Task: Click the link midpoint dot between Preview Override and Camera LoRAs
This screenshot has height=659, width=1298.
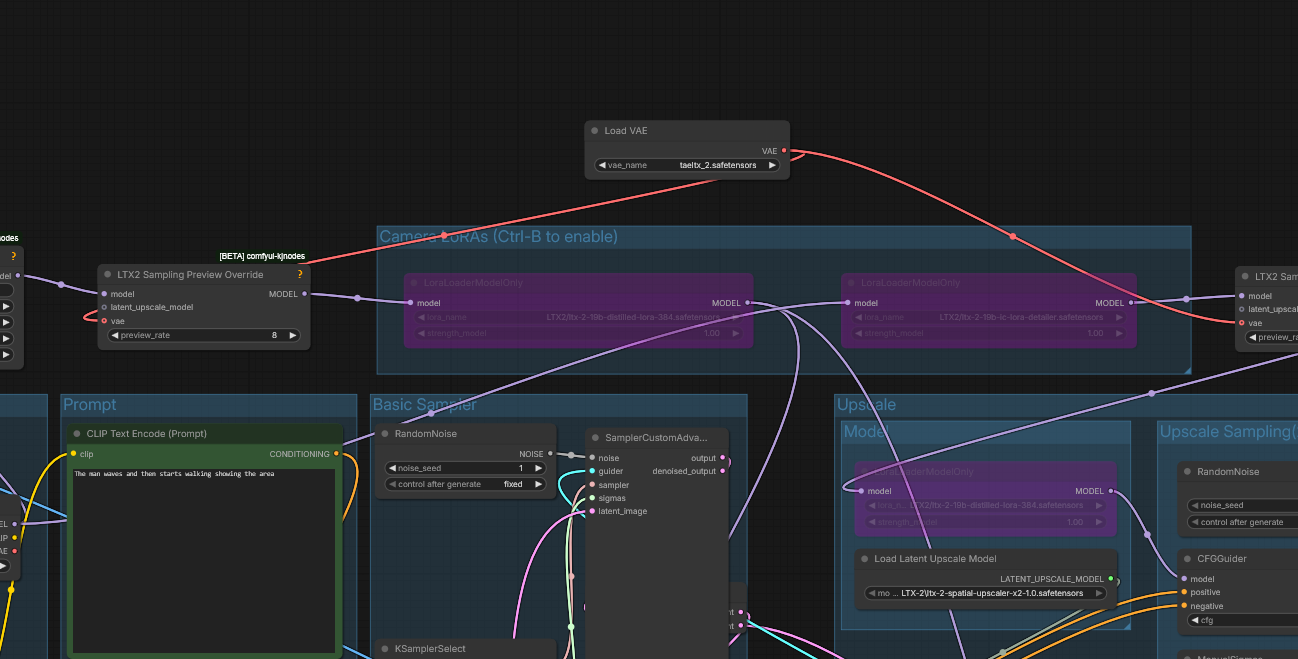Action: point(357,298)
